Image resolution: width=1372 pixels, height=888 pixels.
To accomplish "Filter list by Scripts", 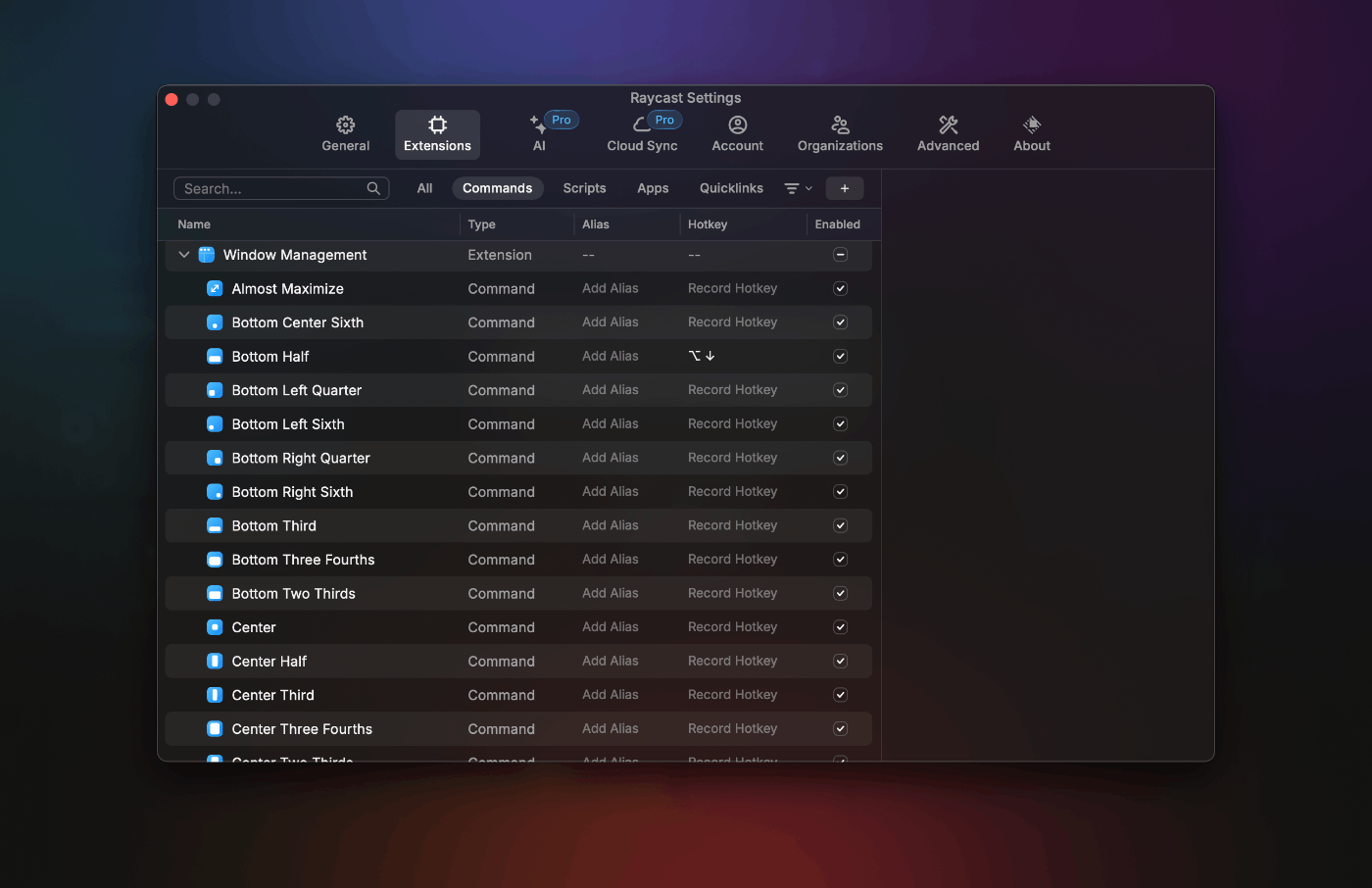I will point(584,188).
